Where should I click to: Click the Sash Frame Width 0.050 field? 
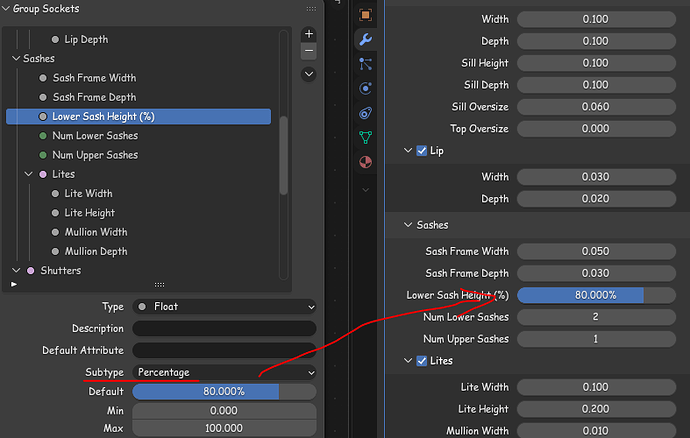coord(596,251)
